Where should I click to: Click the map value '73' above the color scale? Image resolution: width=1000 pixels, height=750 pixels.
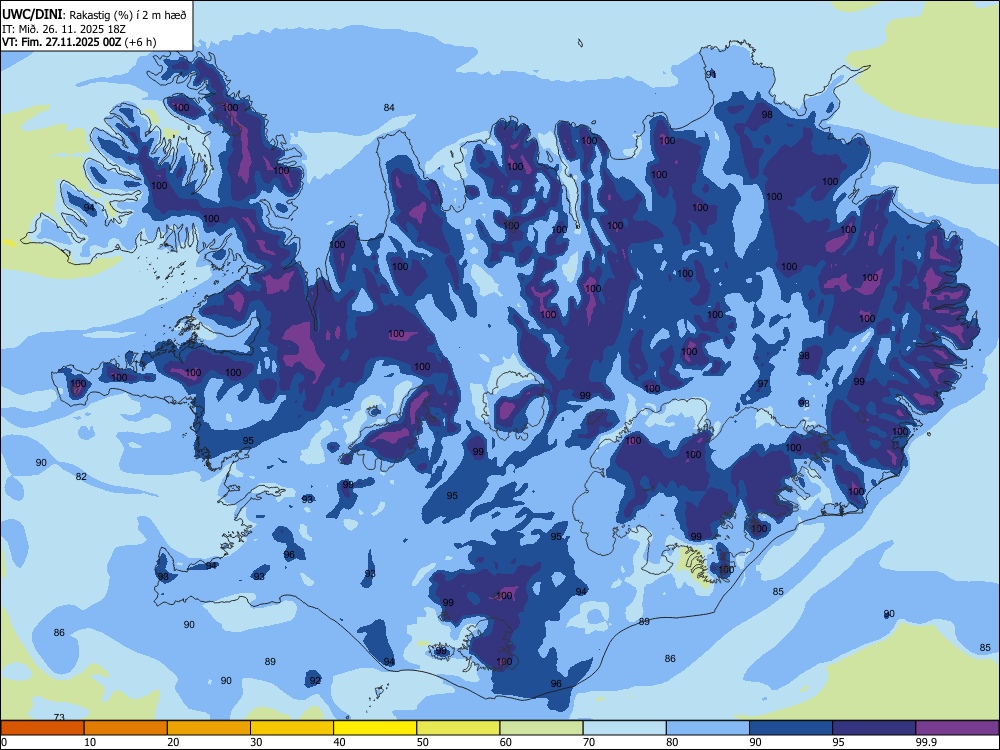59,717
